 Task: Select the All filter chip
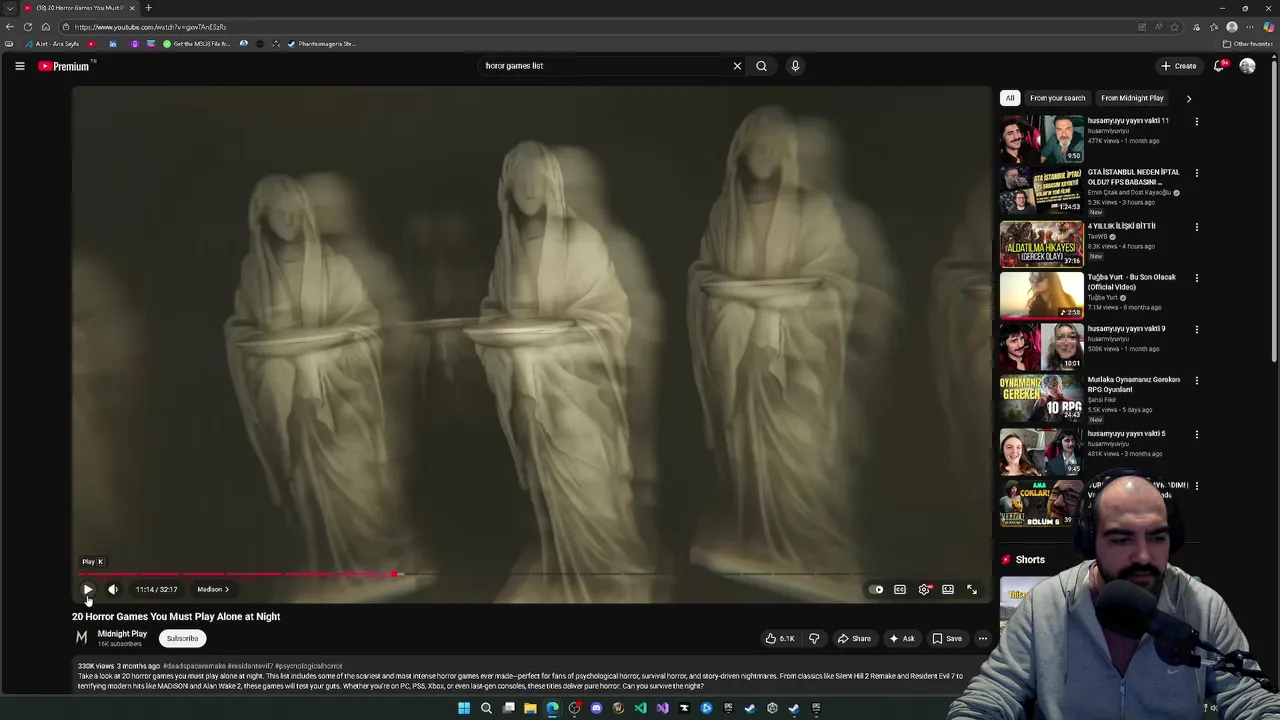point(1010,98)
